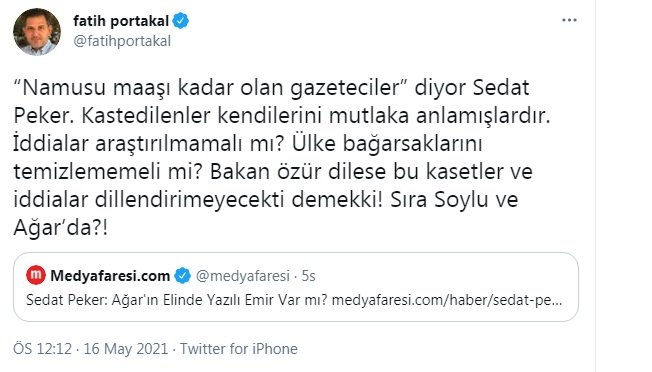Open the Twitter for iPhone source link
The width and height of the screenshot is (652, 372).
pyautogui.click(x=239, y=348)
